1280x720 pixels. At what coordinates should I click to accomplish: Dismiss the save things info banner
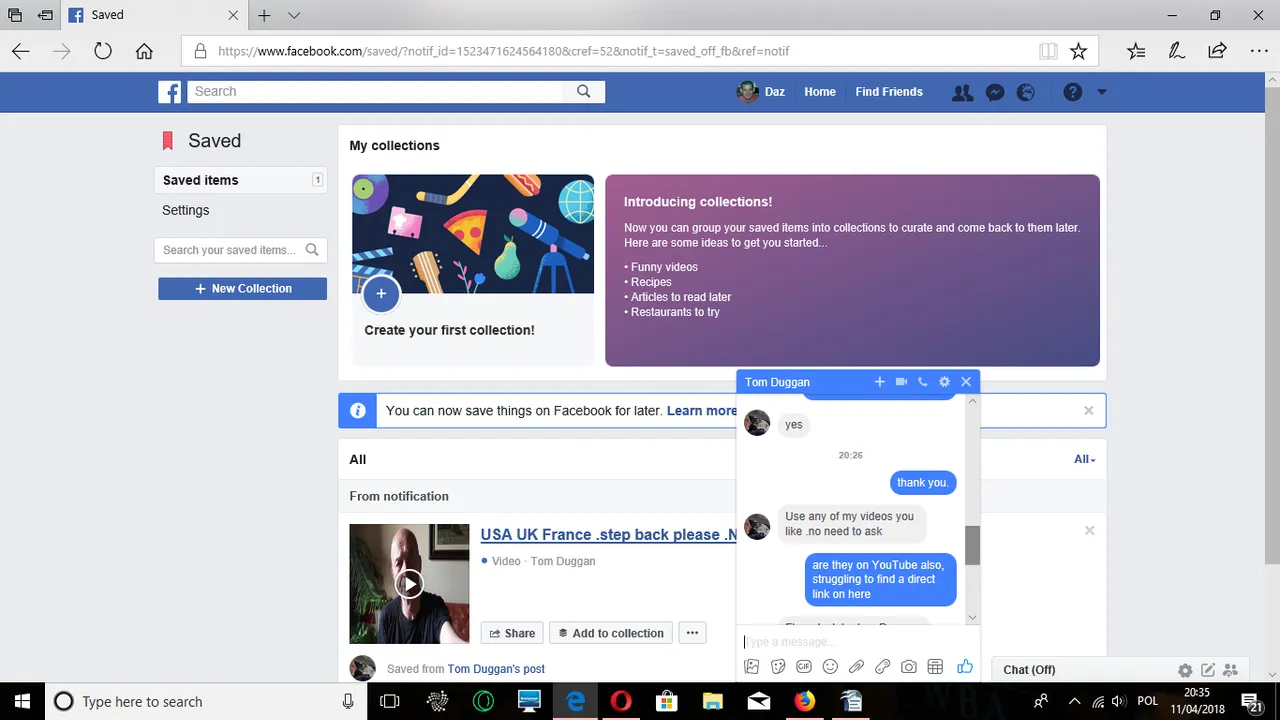click(1089, 411)
